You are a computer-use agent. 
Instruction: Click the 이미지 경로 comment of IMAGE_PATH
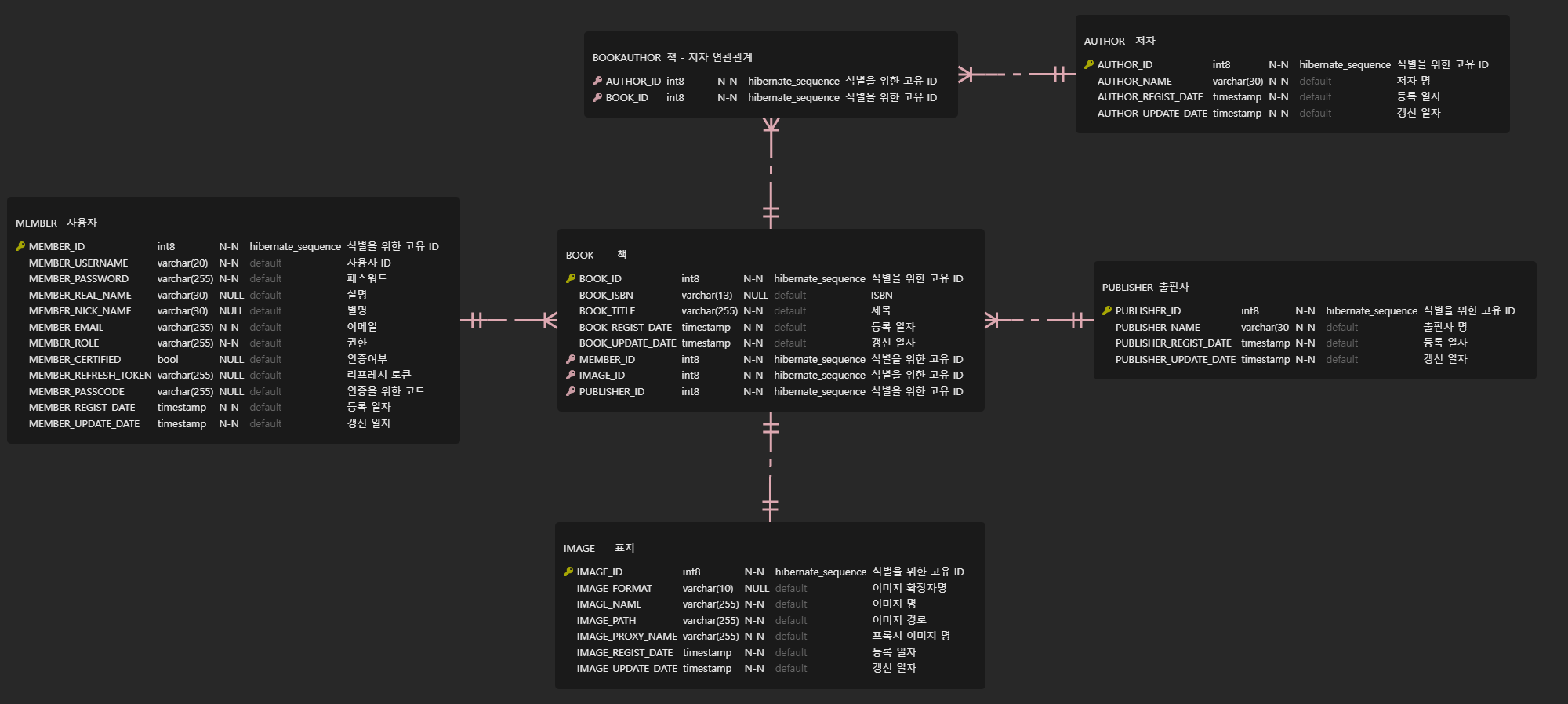tap(899, 620)
